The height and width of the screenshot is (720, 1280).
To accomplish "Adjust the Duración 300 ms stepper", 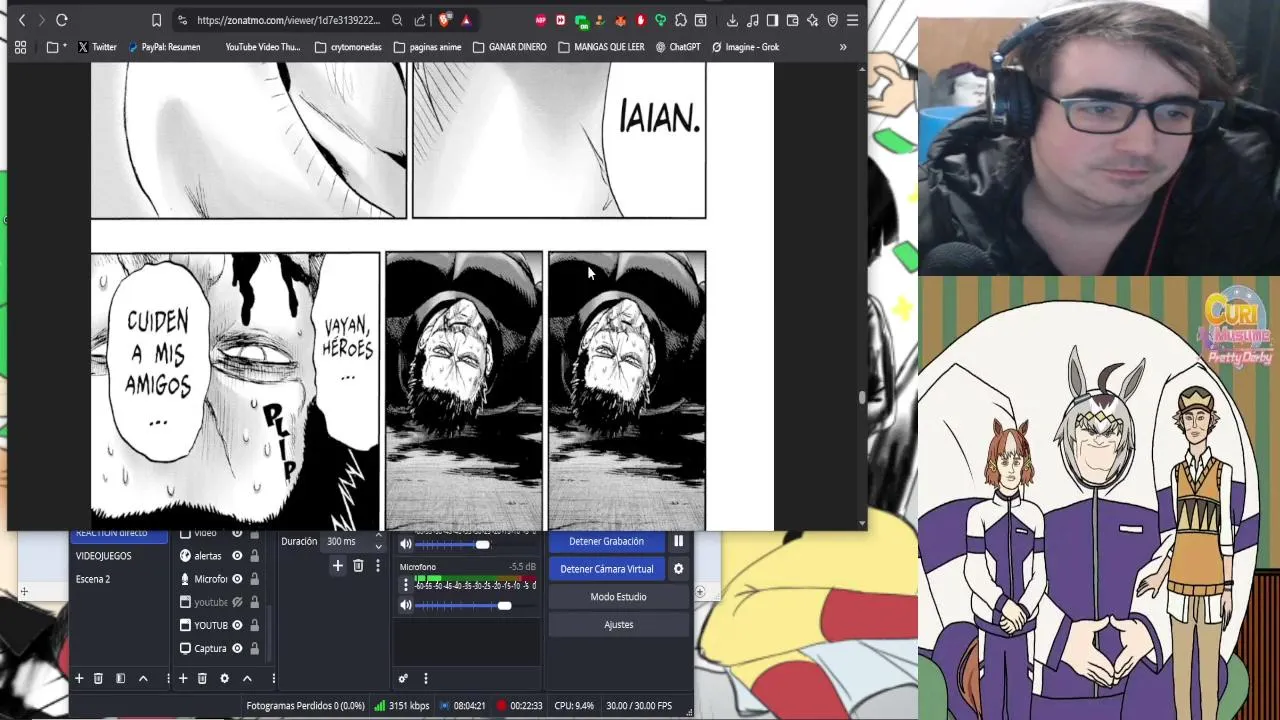I will (378, 541).
